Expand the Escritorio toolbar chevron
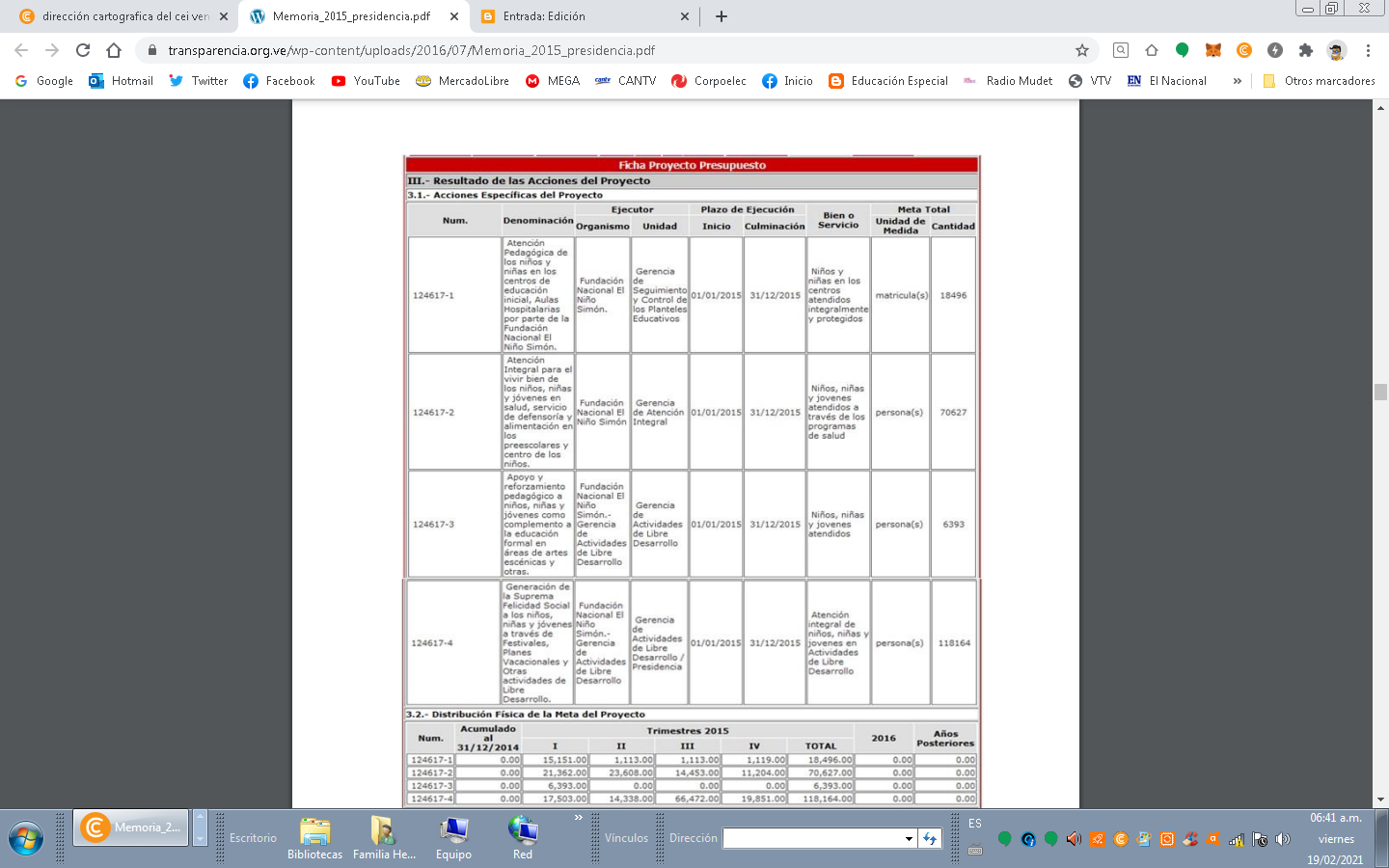1389x868 pixels. (x=579, y=818)
